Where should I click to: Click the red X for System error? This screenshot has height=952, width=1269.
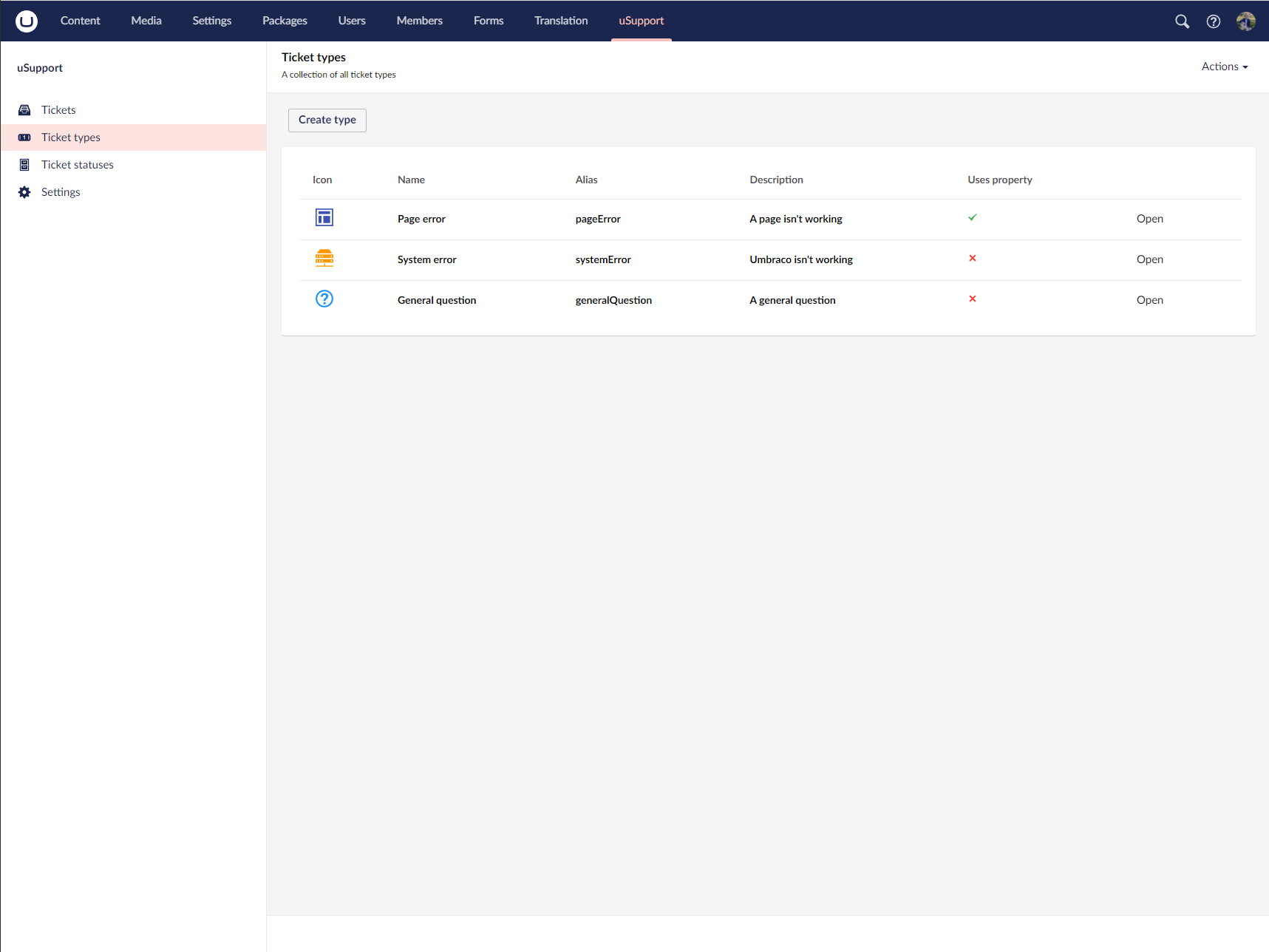[972, 258]
